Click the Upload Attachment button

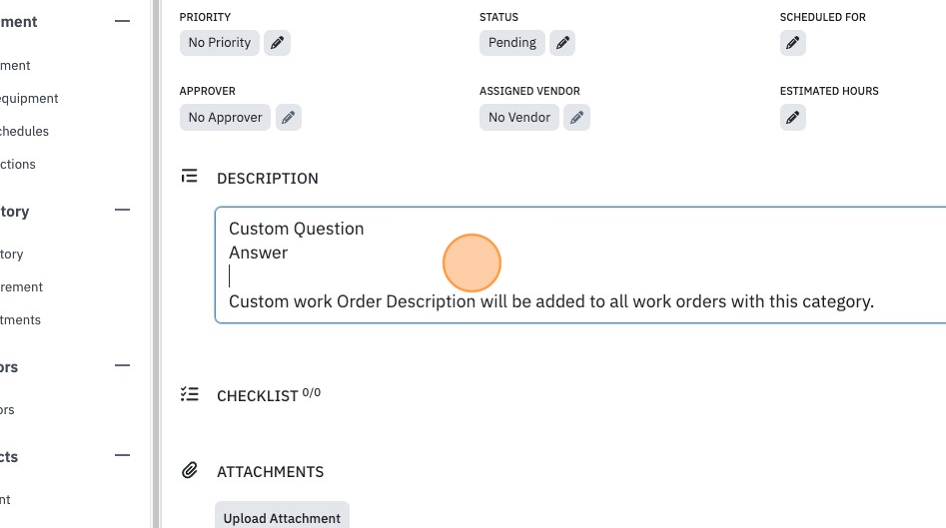pyautogui.click(x=282, y=517)
